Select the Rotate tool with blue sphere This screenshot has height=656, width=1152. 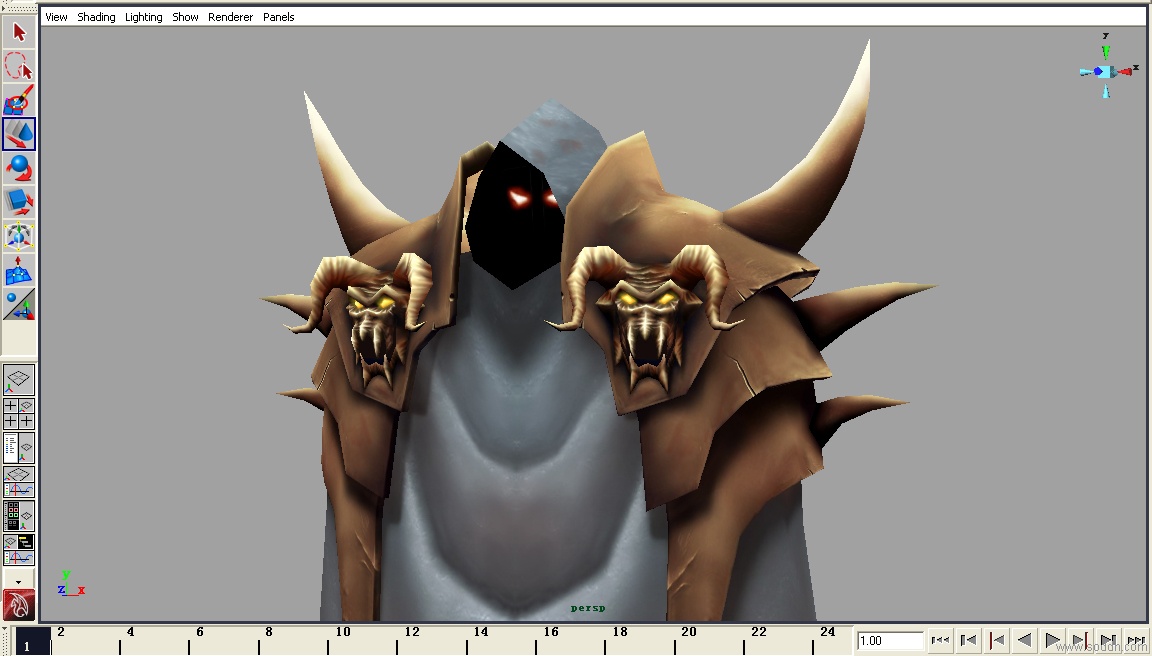(x=19, y=168)
